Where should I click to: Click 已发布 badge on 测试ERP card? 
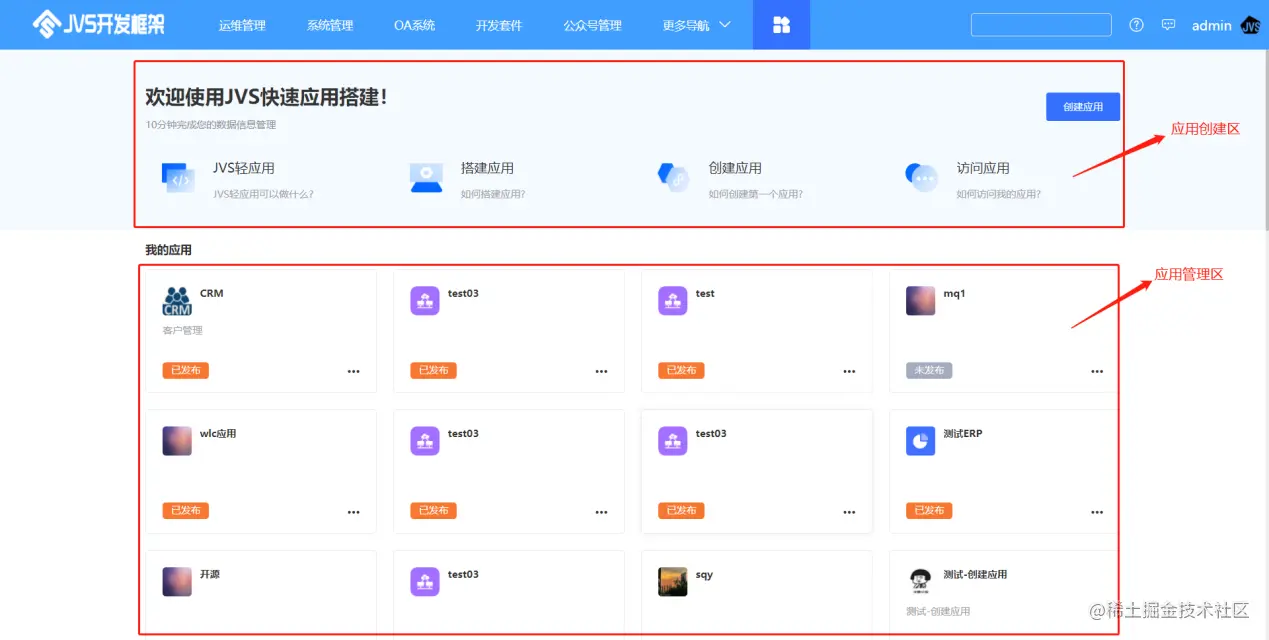929,510
